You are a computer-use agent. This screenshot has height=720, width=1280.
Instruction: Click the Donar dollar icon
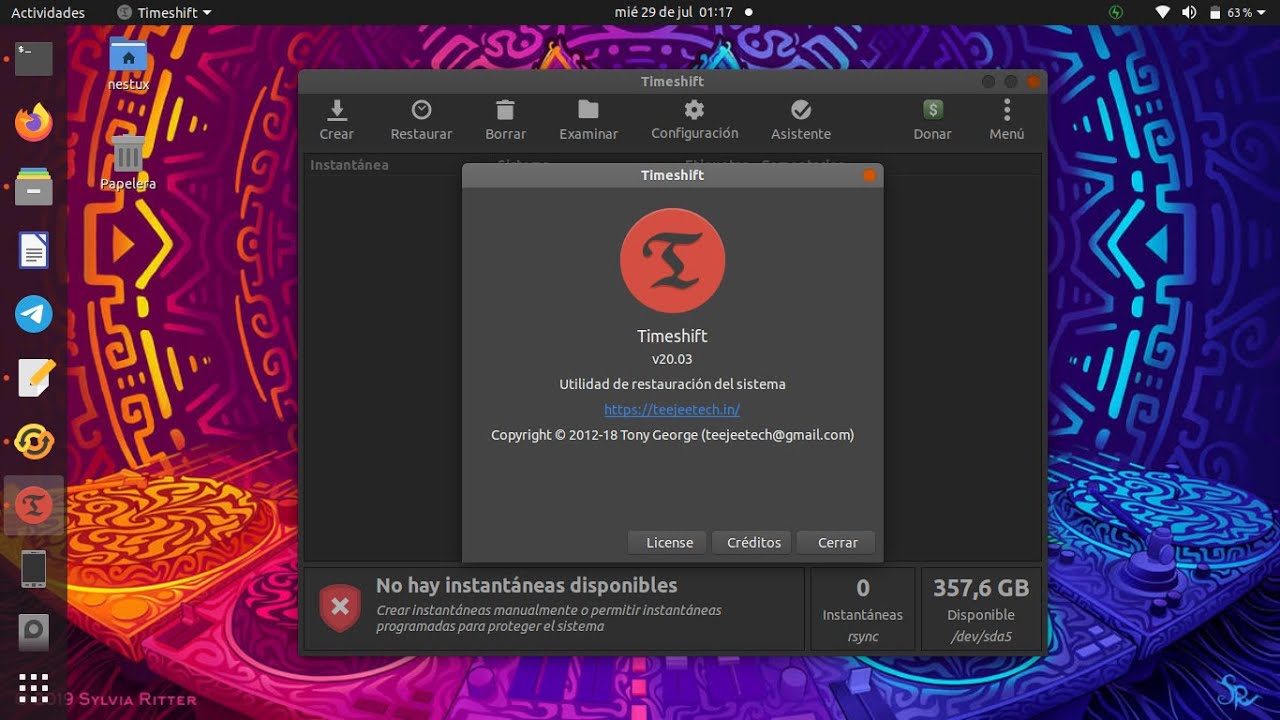[932, 109]
